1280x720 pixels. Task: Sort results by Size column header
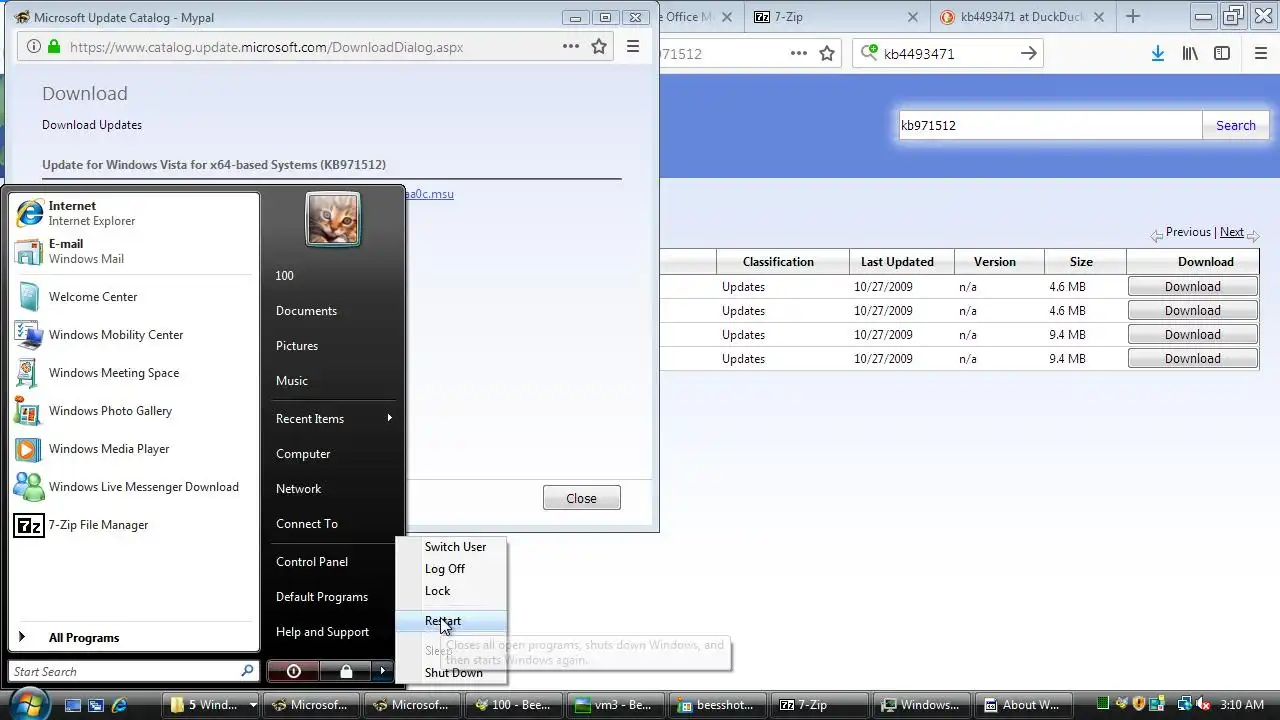coord(1081,262)
